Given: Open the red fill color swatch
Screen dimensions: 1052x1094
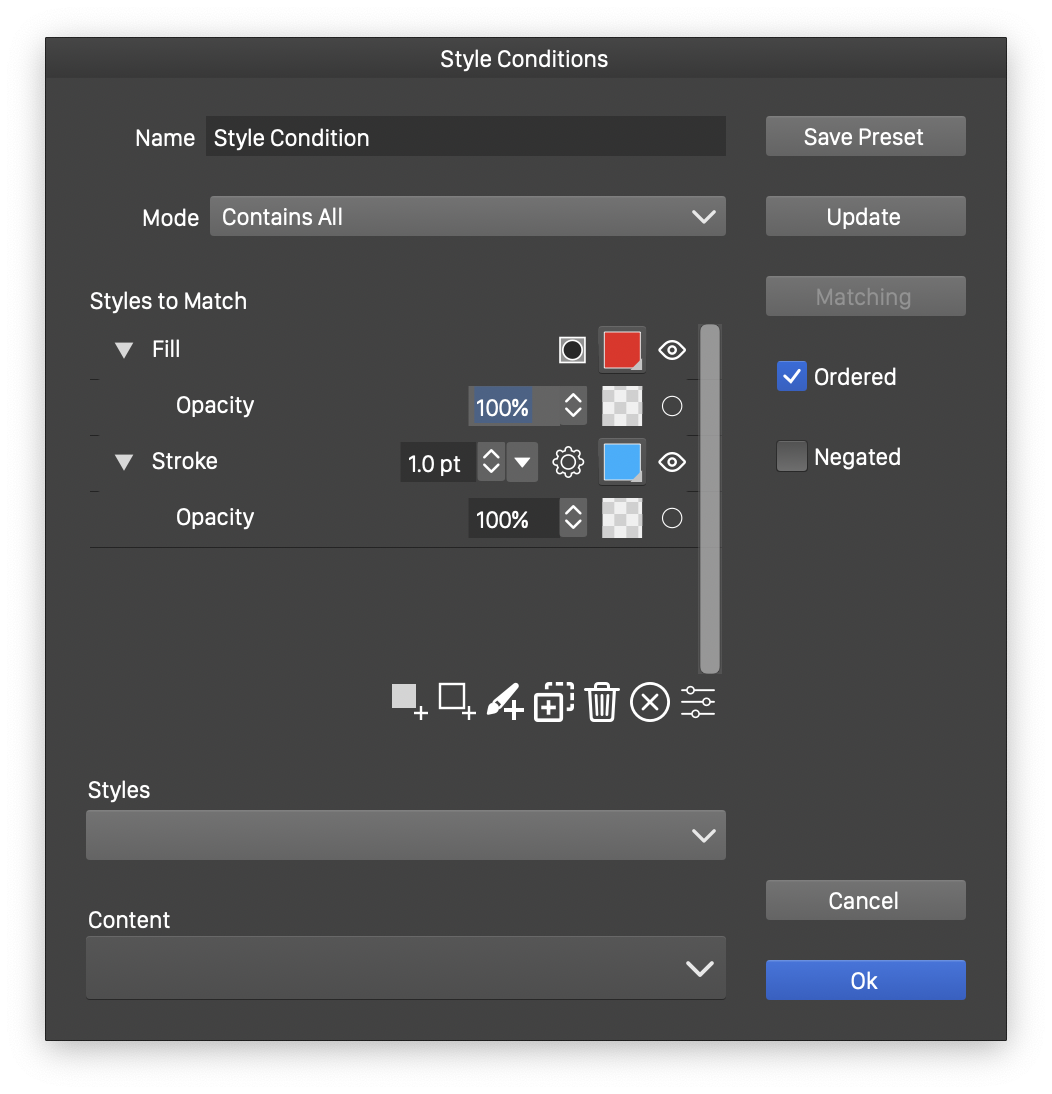Looking at the screenshot, I should (621, 350).
